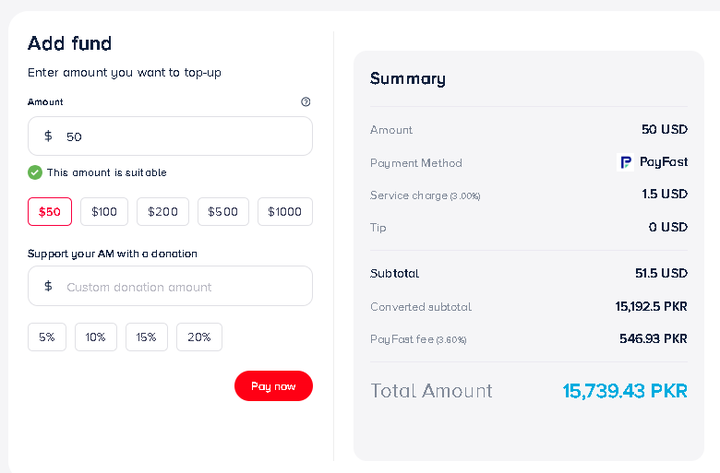Pick the $500 preset amount
The image size is (720, 473).
(223, 211)
